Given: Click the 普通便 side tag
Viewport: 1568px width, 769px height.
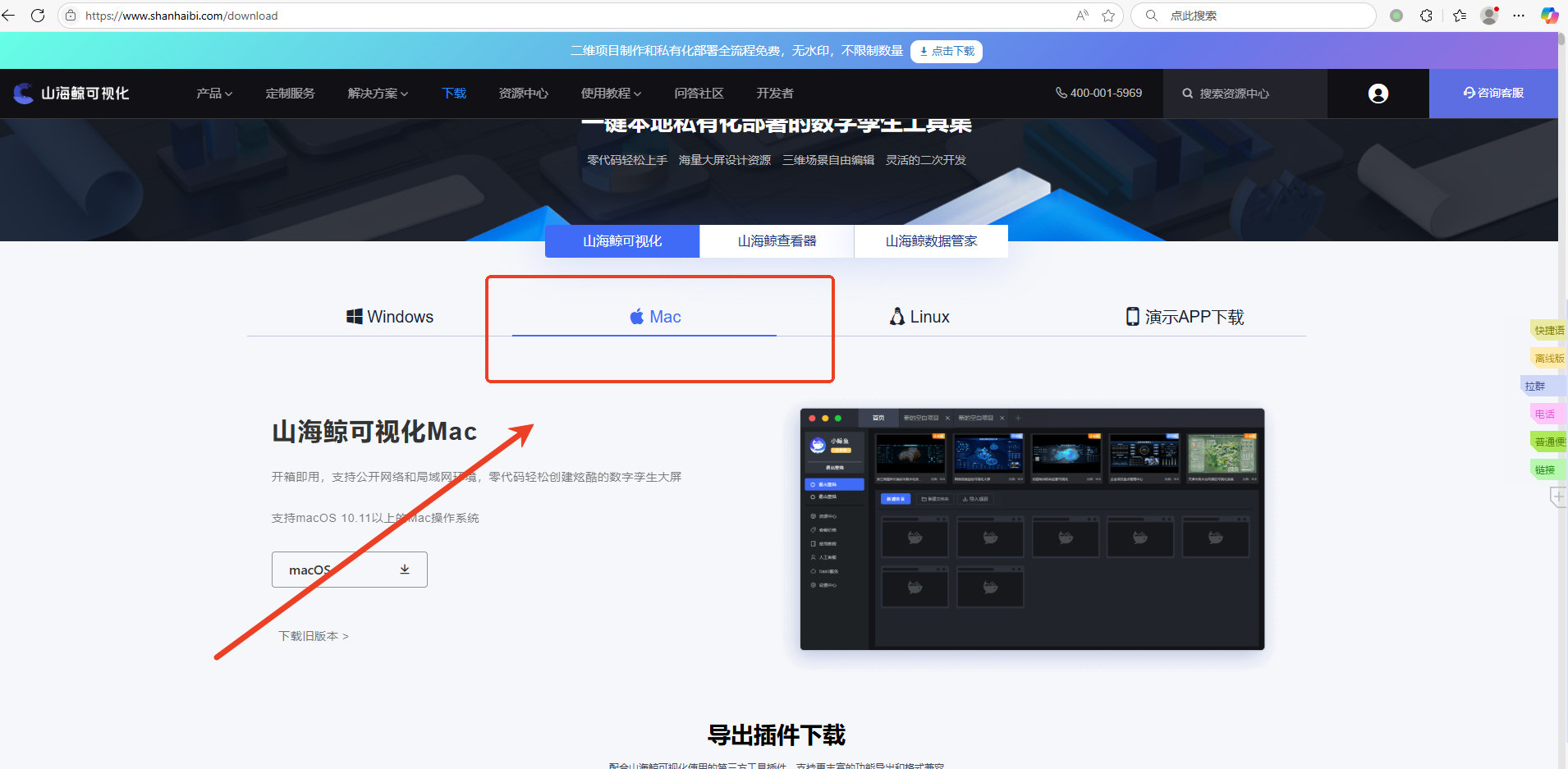Looking at the screenshot, I should (1548, 442).
